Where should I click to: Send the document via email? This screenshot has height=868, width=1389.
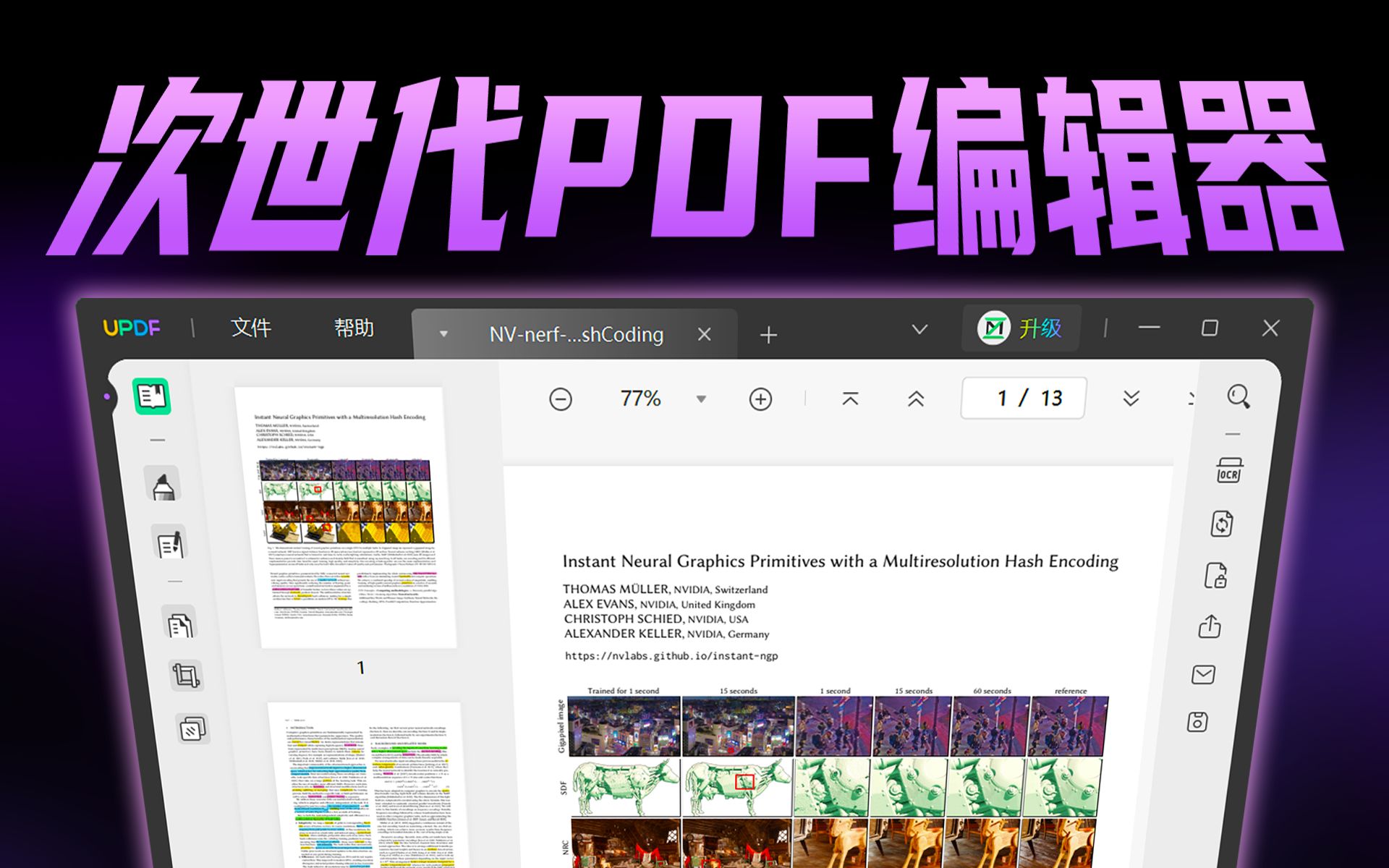pos(1203,674)
